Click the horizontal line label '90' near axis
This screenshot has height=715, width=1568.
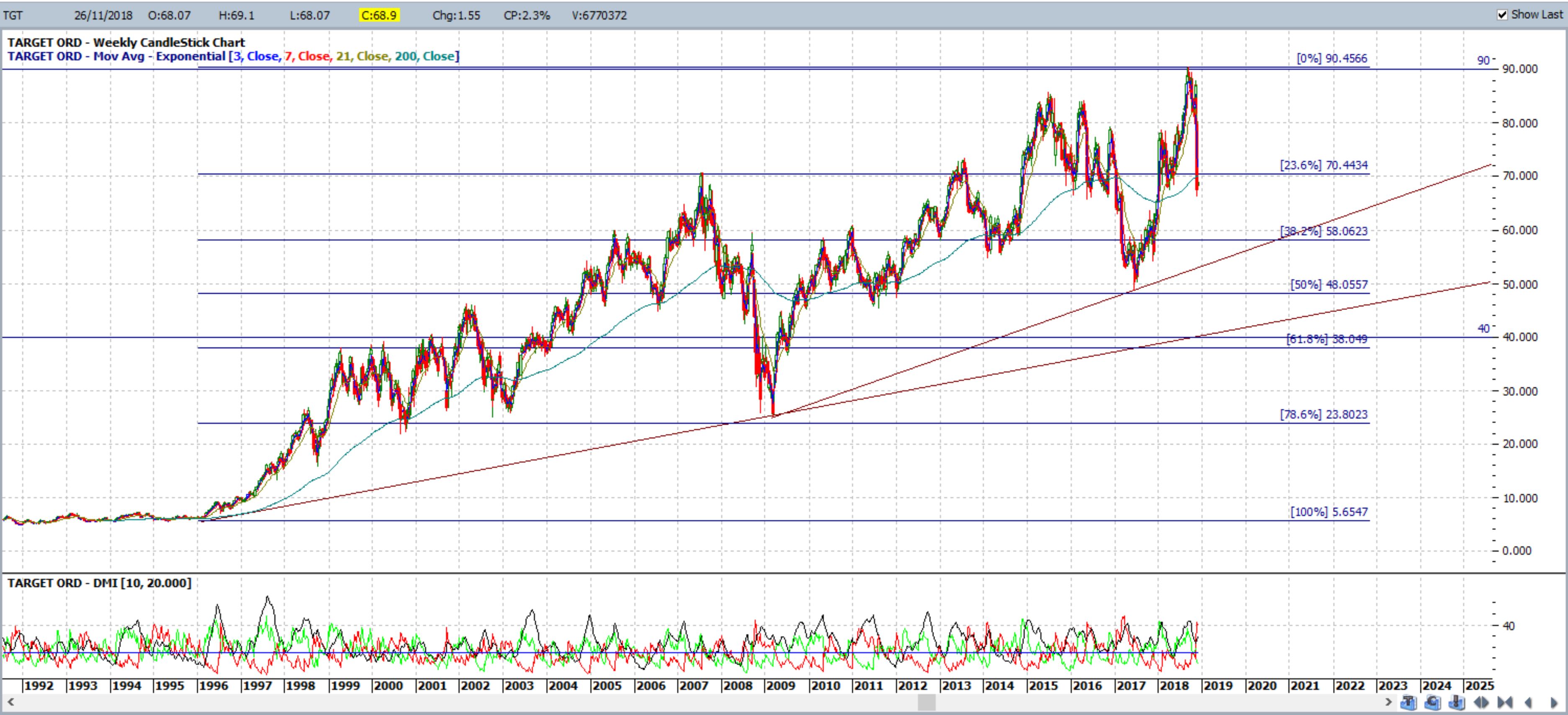click(1483, 60)
